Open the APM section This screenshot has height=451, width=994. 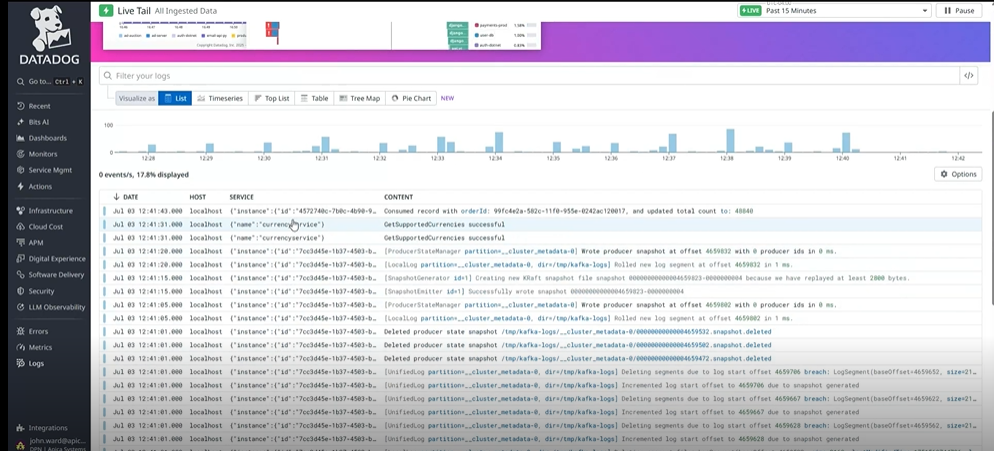tap(36, 242)
